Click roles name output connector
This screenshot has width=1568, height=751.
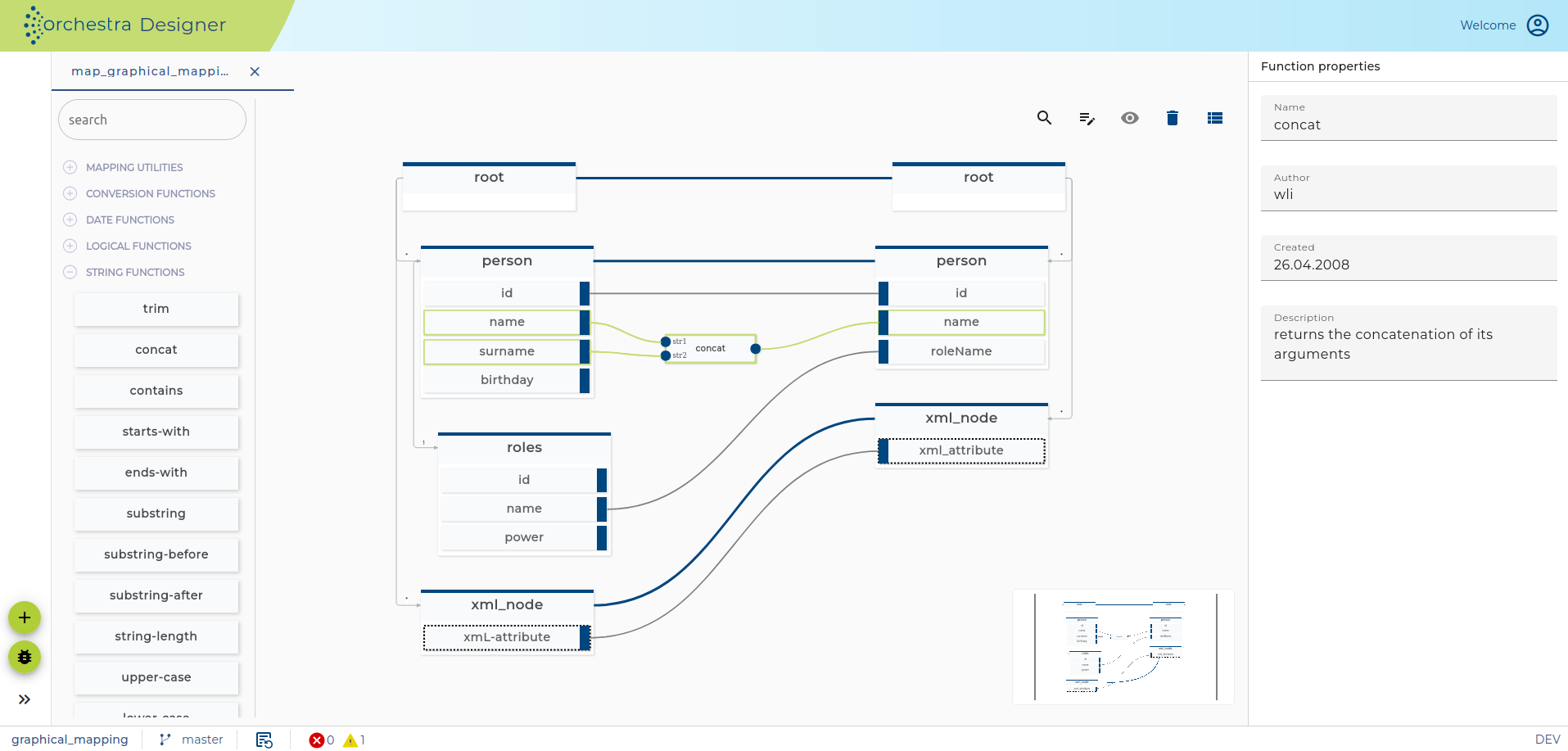[602, 509]
